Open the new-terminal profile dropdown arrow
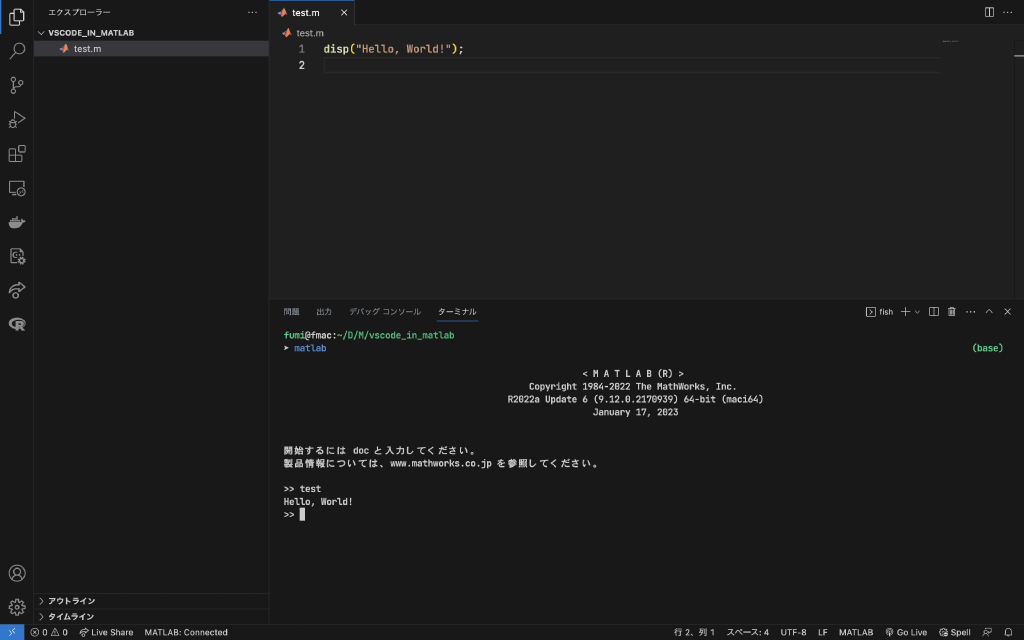This screenshot has width=1024, height=640. (916, 311)
